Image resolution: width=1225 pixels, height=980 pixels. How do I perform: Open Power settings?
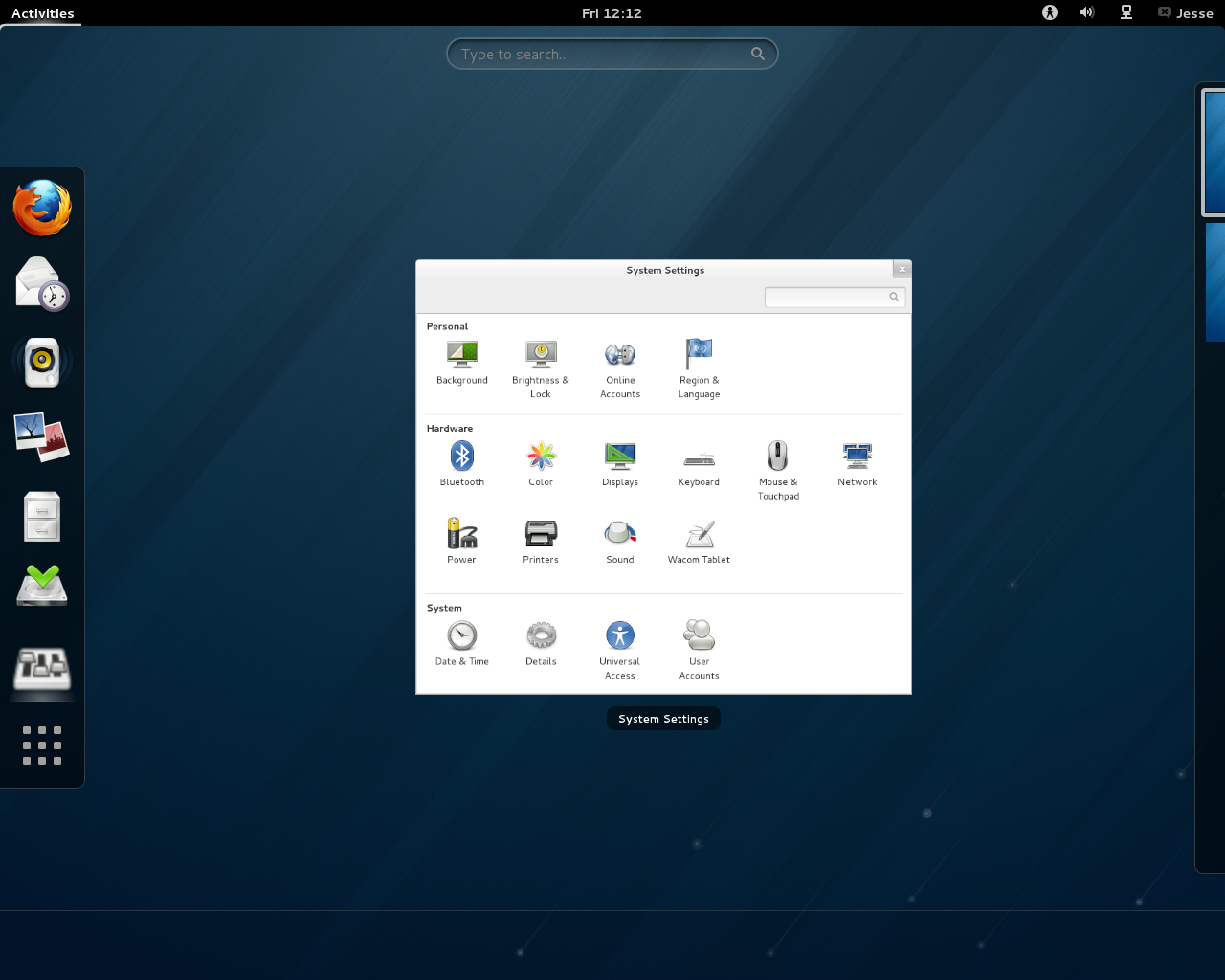pos(462,542)
